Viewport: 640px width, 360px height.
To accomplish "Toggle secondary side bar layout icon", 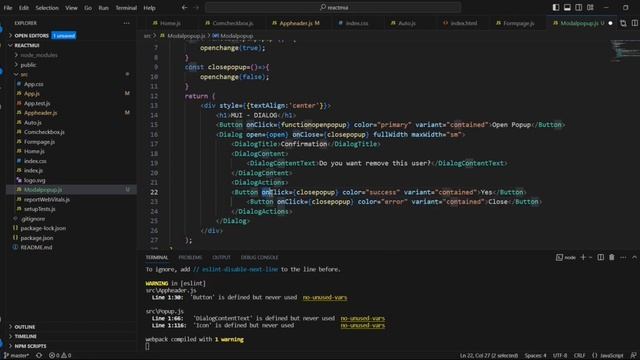I will tap(579, 7).
